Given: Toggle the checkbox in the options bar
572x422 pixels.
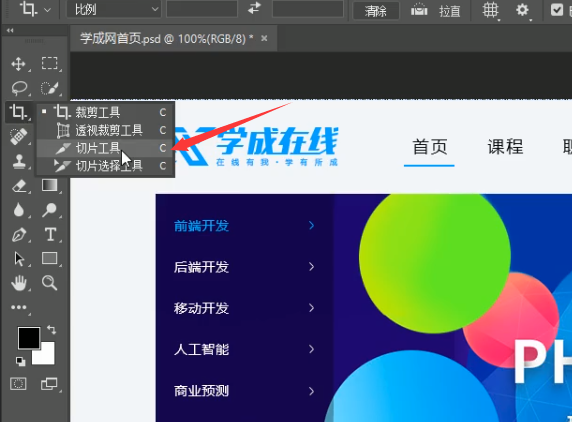Looking at the screenshot, I should (557, 9).
